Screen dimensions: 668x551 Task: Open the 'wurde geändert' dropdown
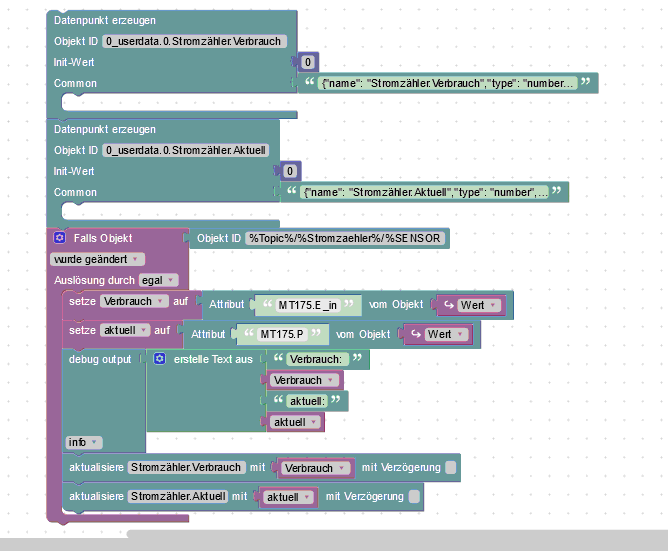click(97, 259)
